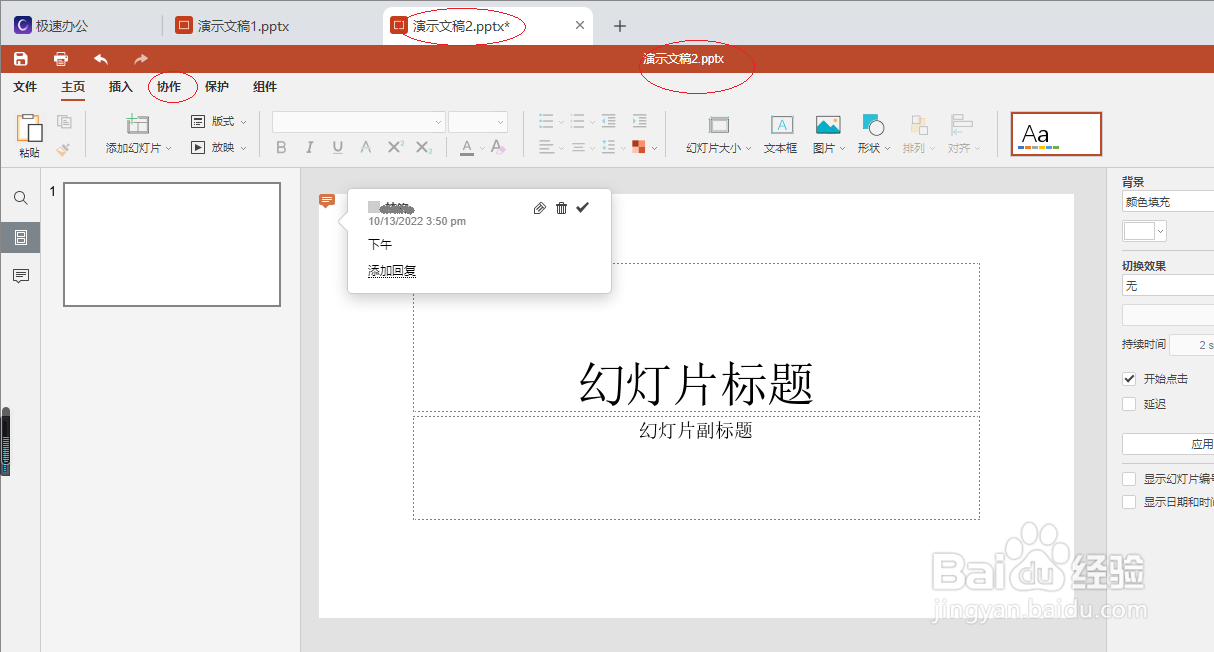Toggle bold formatting
The height and width of the screenshot is (652, 1214).
pos(281,147)
